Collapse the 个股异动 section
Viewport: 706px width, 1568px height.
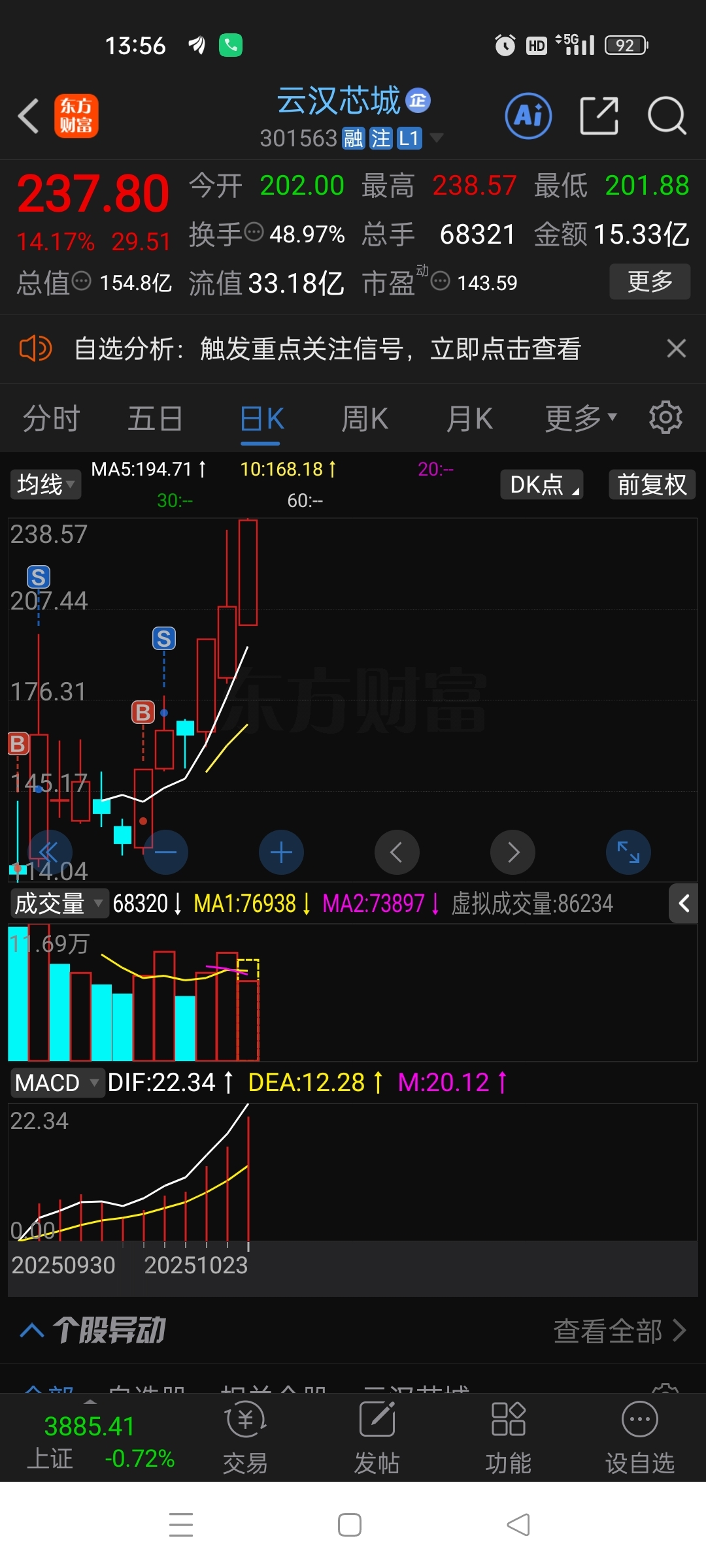coord(31,1330)
